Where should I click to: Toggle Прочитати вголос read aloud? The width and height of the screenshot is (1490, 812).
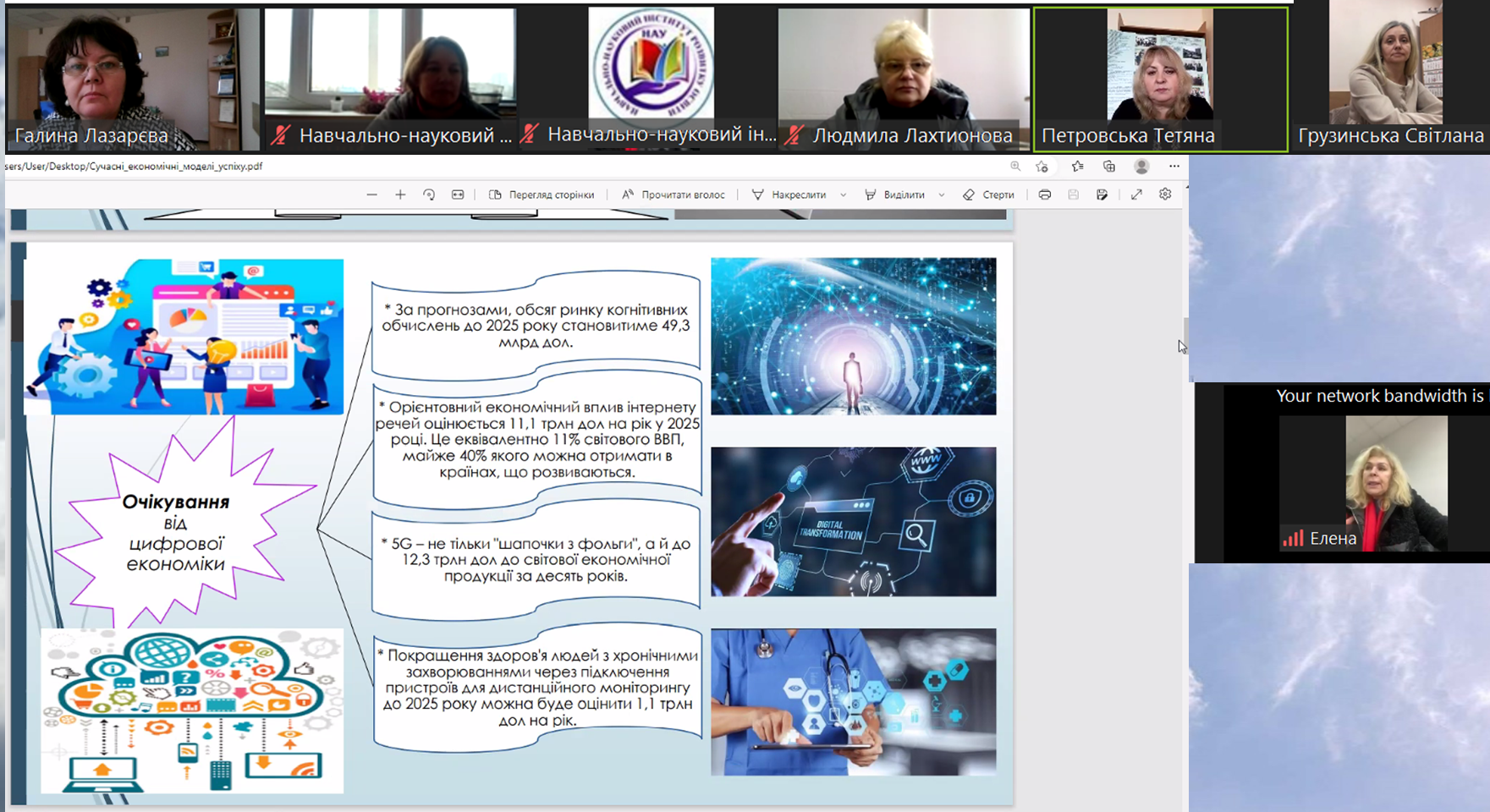(674, 195)
